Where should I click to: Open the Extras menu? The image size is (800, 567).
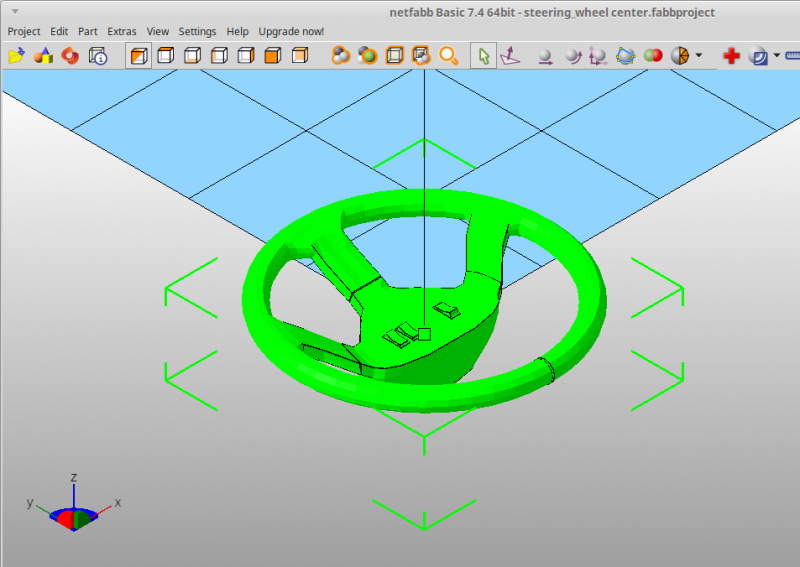(x=121, y=32)
